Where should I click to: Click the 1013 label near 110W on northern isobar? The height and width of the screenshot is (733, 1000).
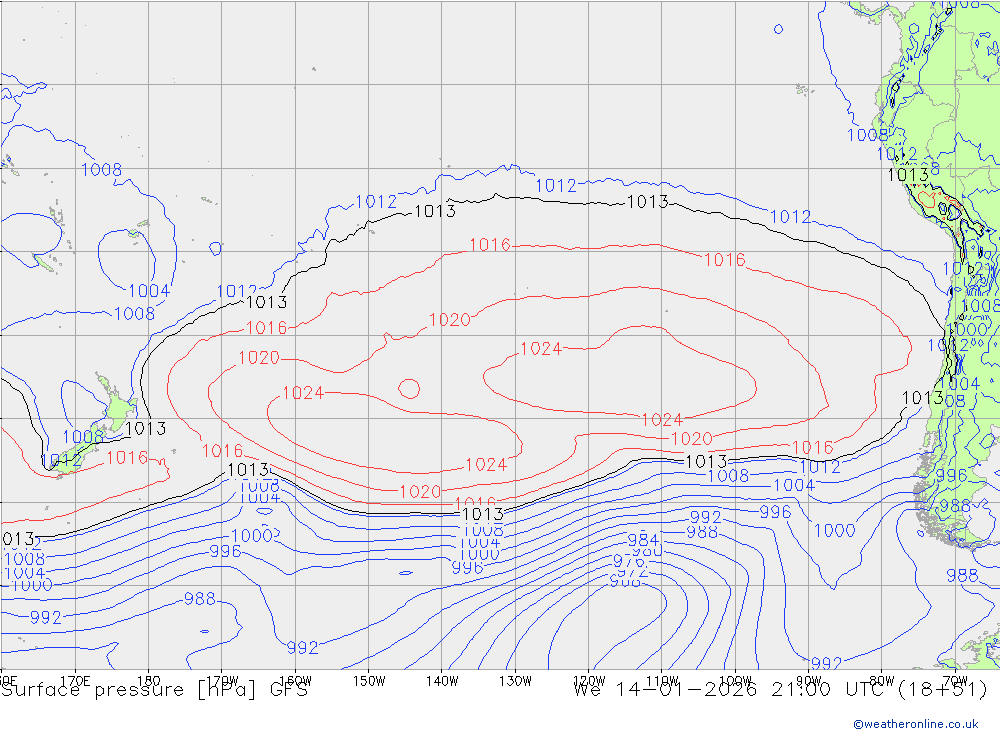(648, 202)
